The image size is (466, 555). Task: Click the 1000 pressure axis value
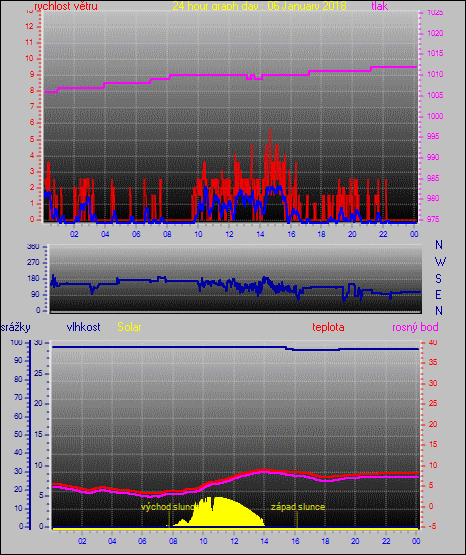[435, 116]
